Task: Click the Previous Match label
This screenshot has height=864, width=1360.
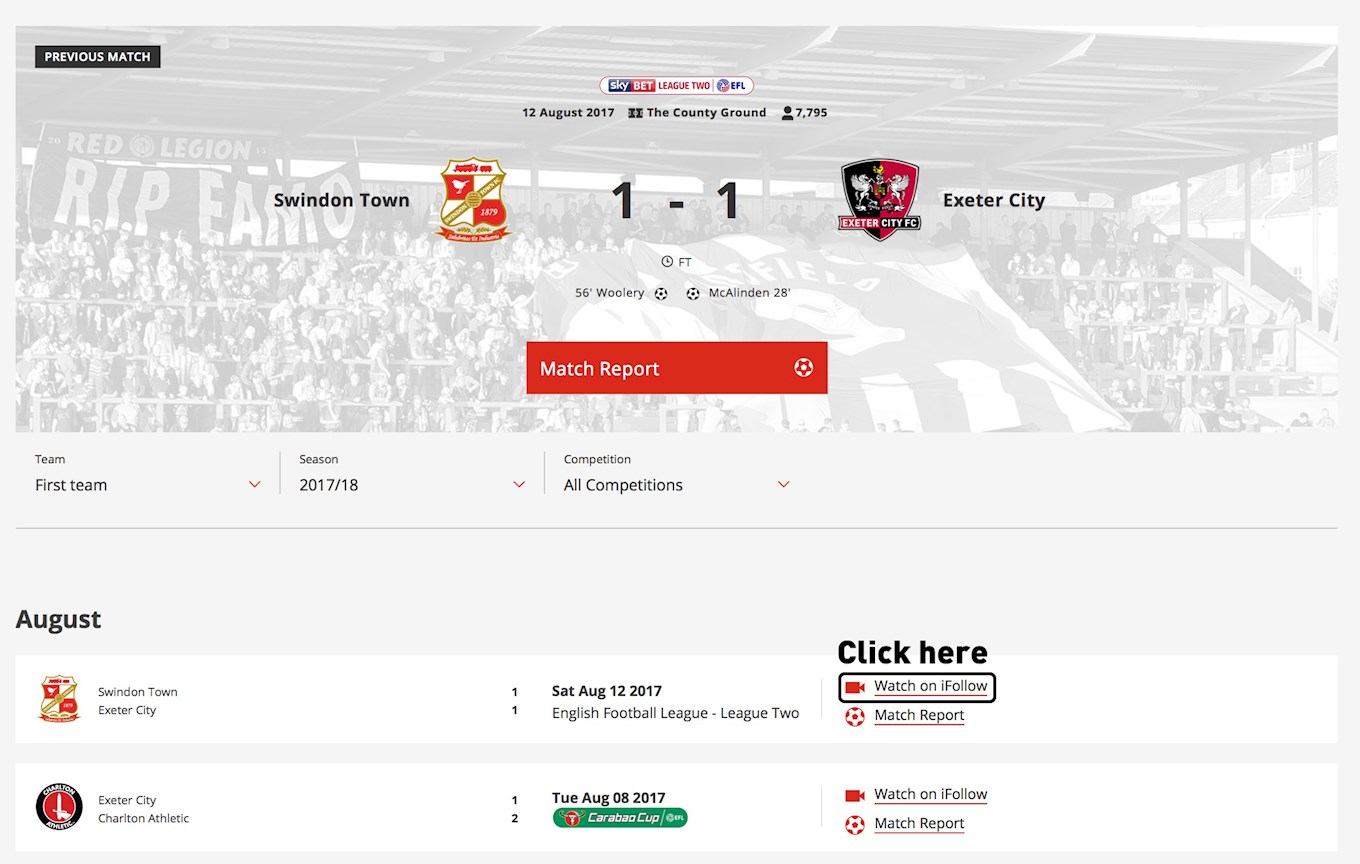Action: click(98, 57)
